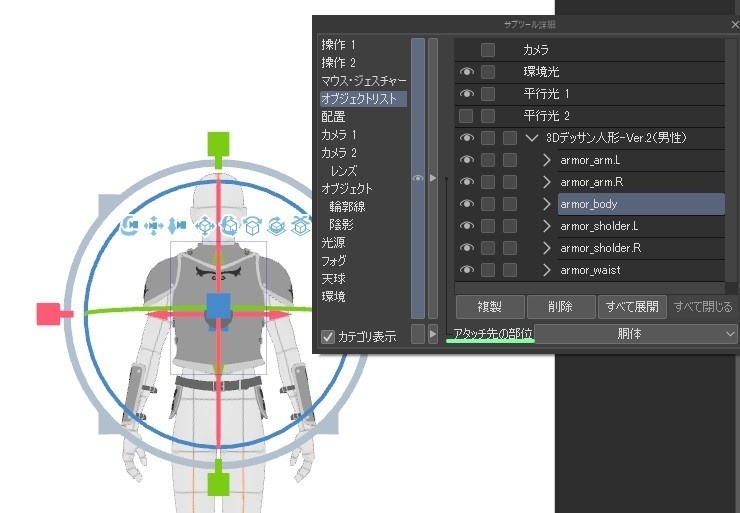This screenshot has width=740, height=513.
Task: Hide the 平行光 1 light
Action: tap(466, 93)
